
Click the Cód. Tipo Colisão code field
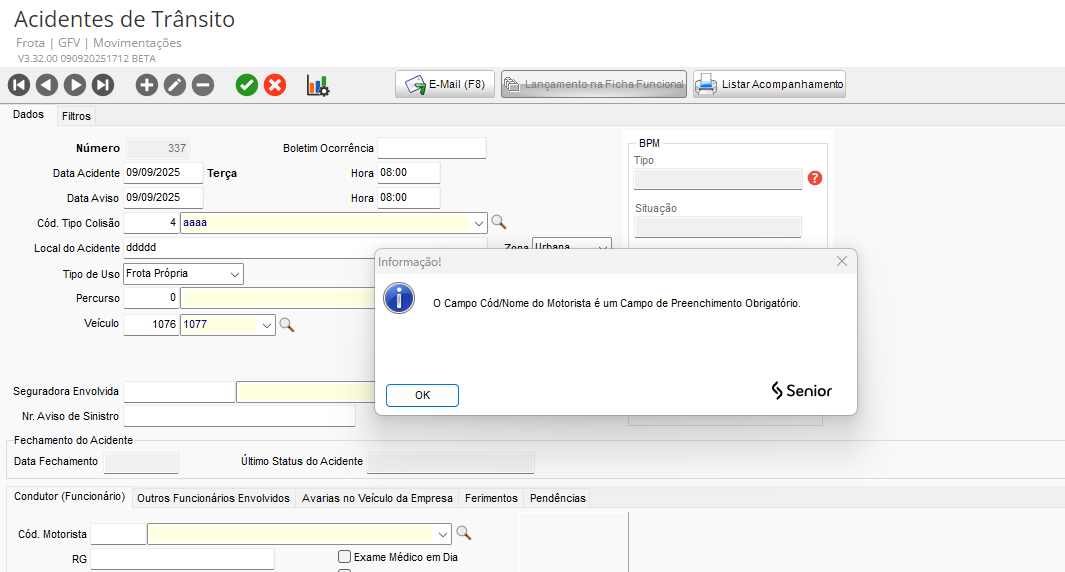[151, 223]
